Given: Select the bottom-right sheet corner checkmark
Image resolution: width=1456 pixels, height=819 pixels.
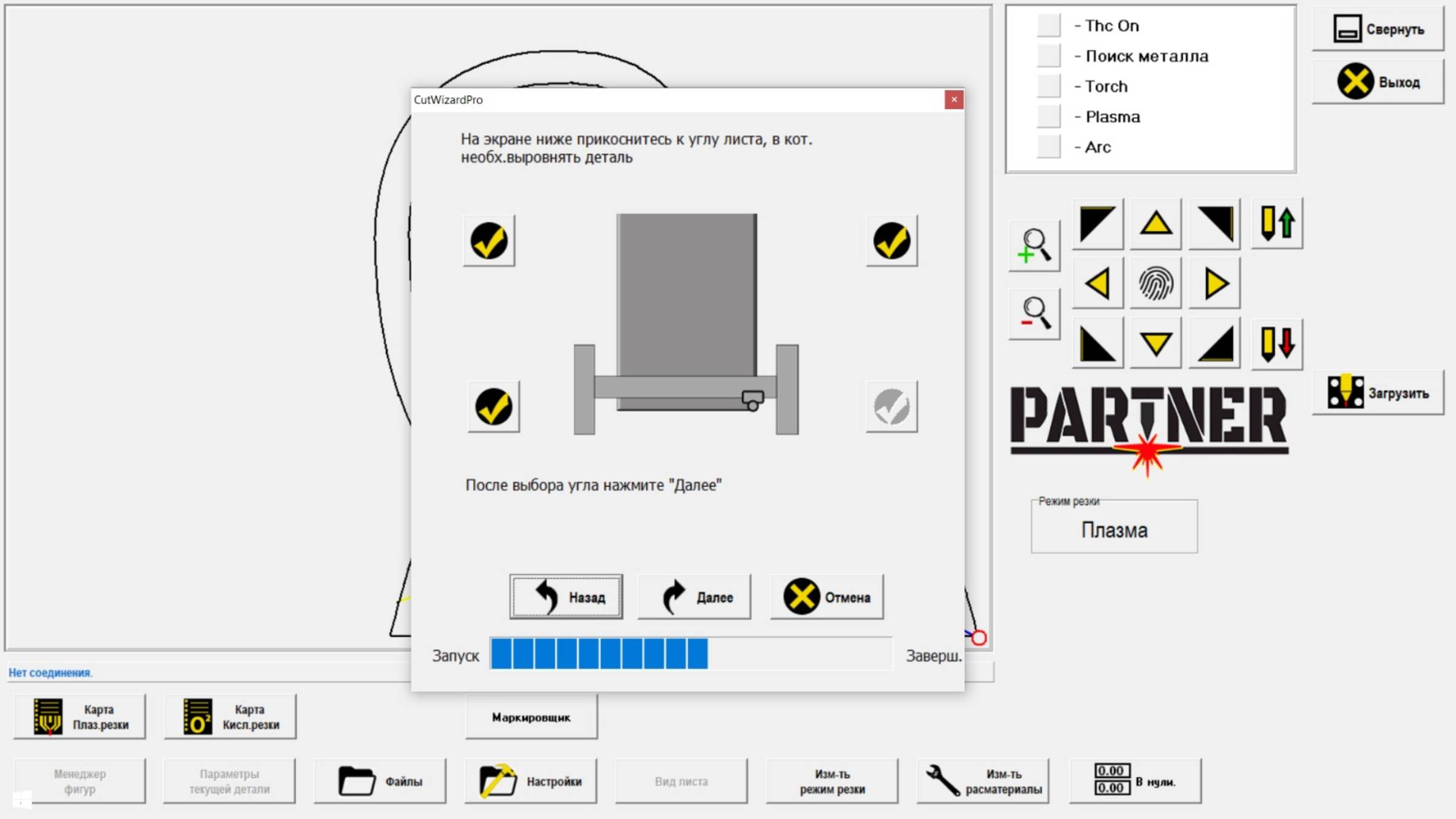Looking at the screenshot, I should pyautogui.click(x=891, y=406).
